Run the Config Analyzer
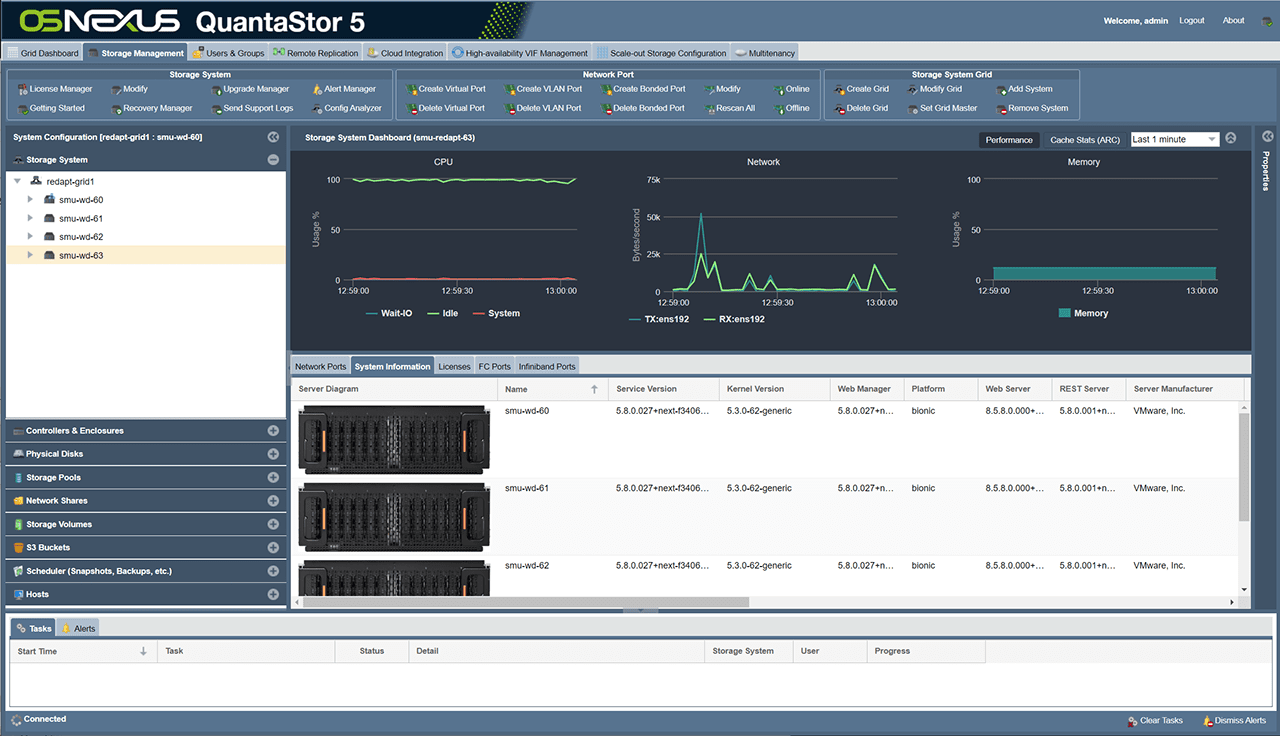Viewport: 1280px width, 736px height. pyautogui.click(x=347, y=108)
